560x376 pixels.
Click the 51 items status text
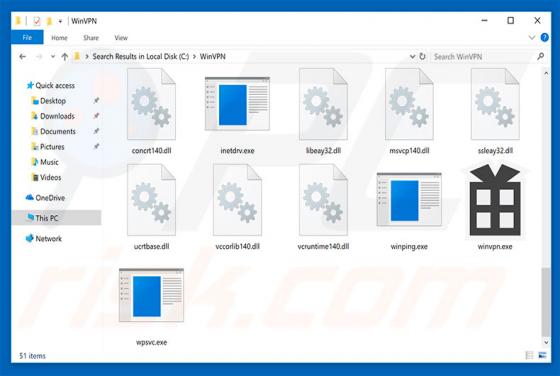pyautogui.click(x=32, y=356)
